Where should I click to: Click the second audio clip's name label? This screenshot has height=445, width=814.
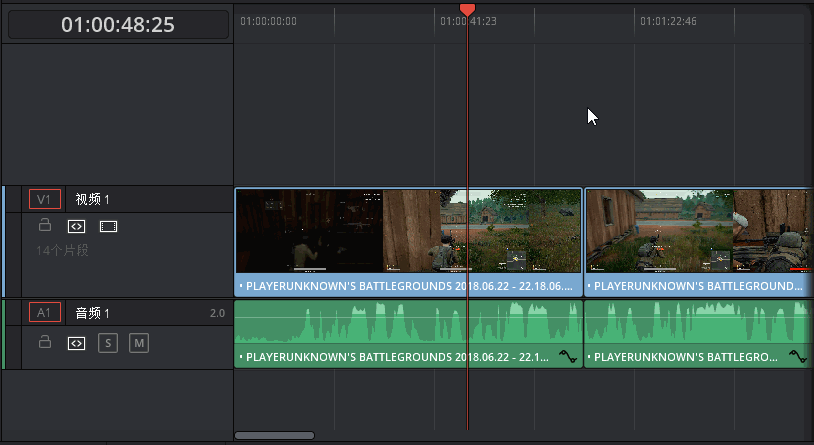(686, 357)
